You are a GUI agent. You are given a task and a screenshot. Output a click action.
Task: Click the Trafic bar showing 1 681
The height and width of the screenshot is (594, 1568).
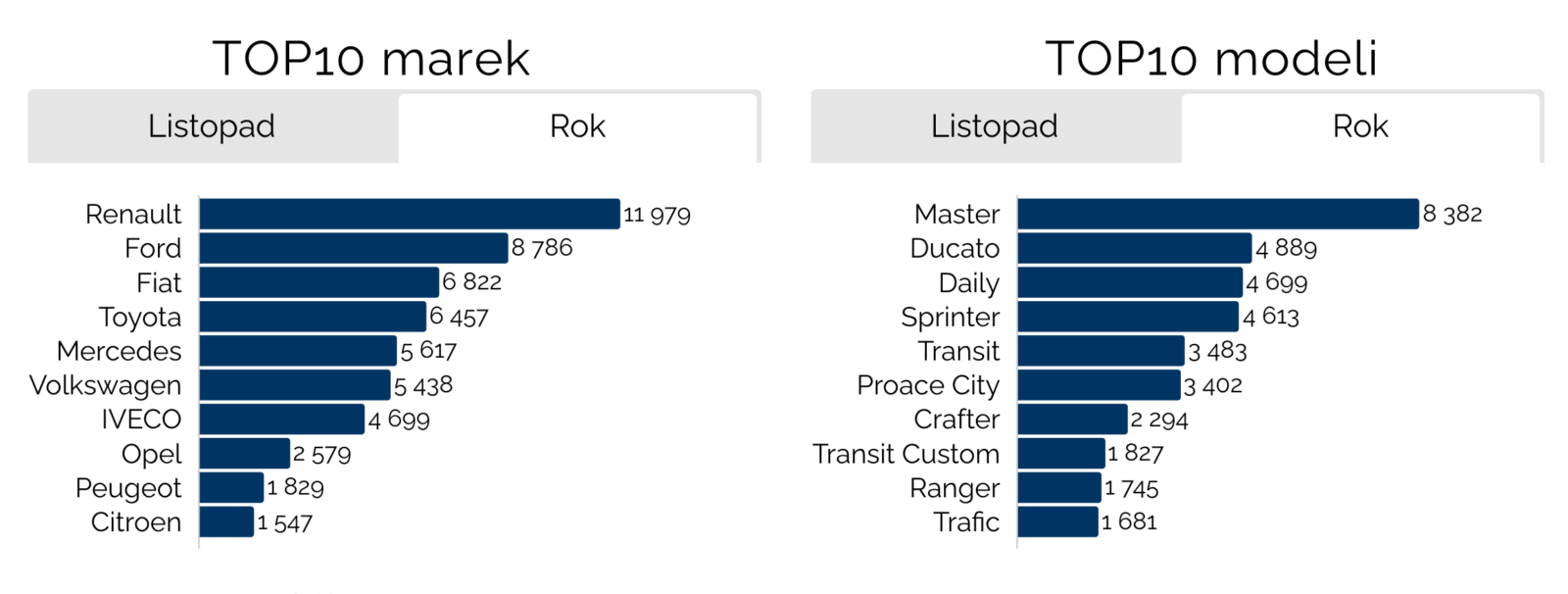[x=1058, y=522]
